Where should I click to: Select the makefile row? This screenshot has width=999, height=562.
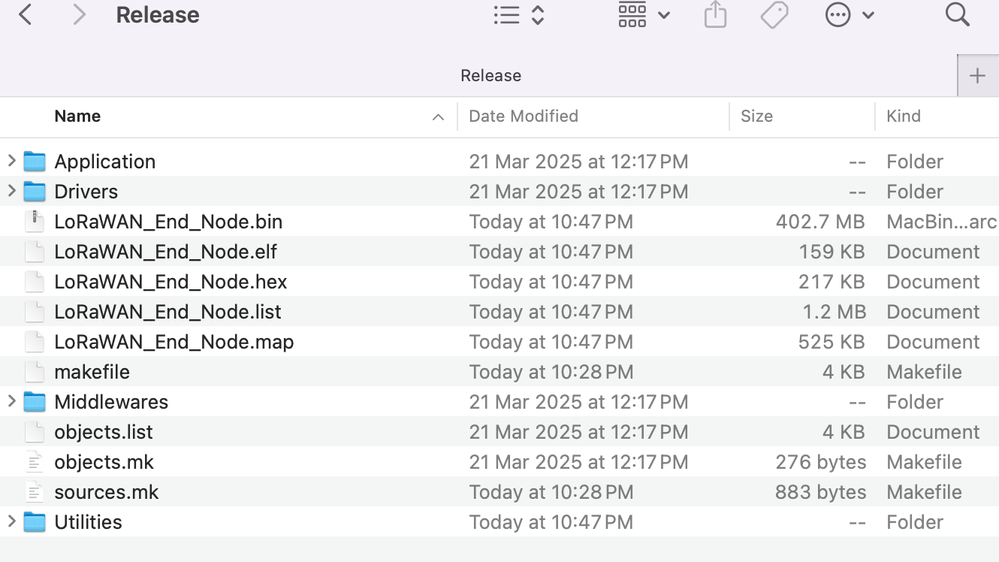pos(92,372)
